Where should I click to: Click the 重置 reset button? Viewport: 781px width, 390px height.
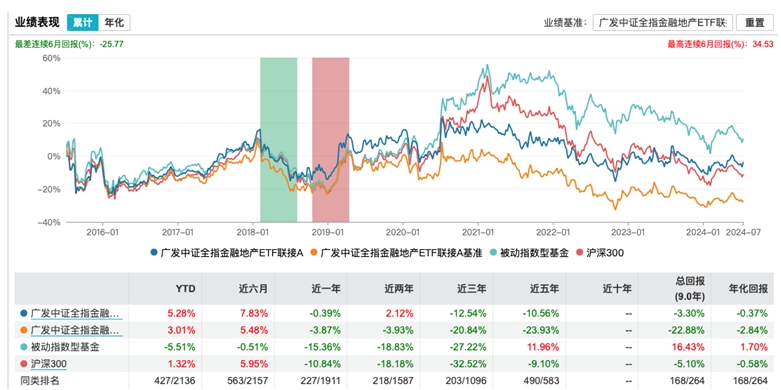755,23
